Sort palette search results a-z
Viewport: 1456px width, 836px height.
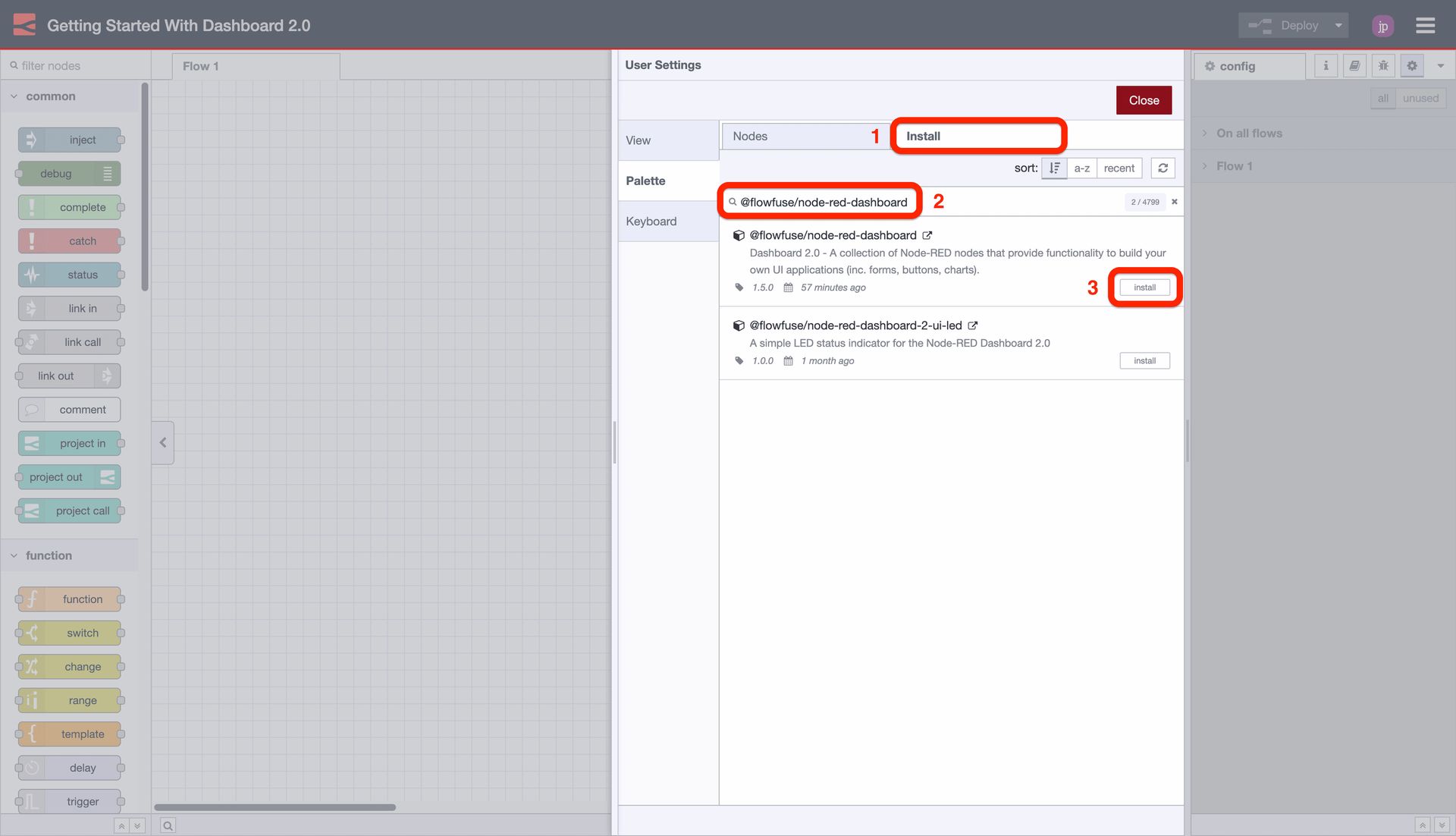pyautogui.click(x=1082, y=168)
